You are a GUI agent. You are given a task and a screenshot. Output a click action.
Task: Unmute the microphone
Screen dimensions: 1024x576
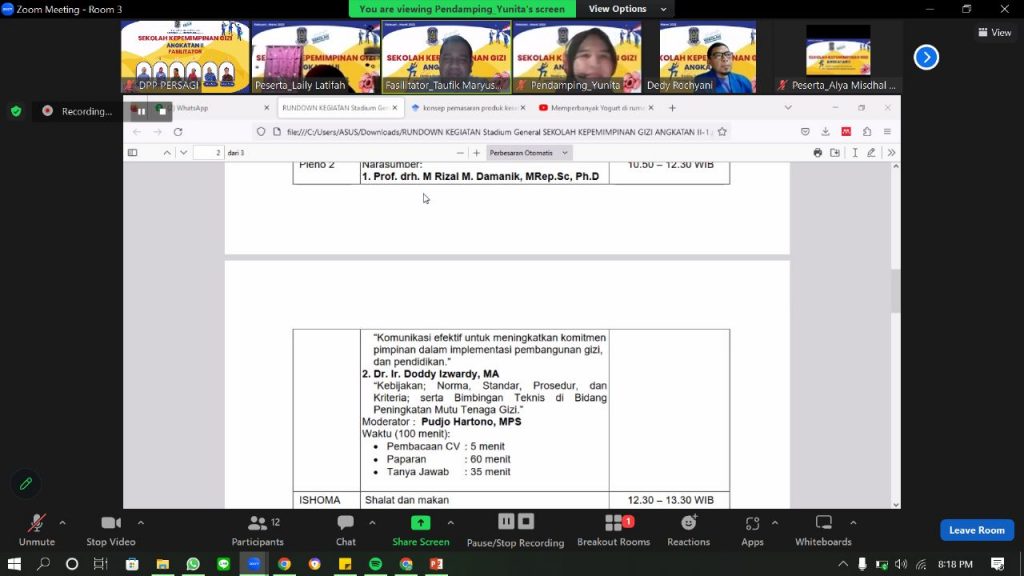[x=37, y=529]
